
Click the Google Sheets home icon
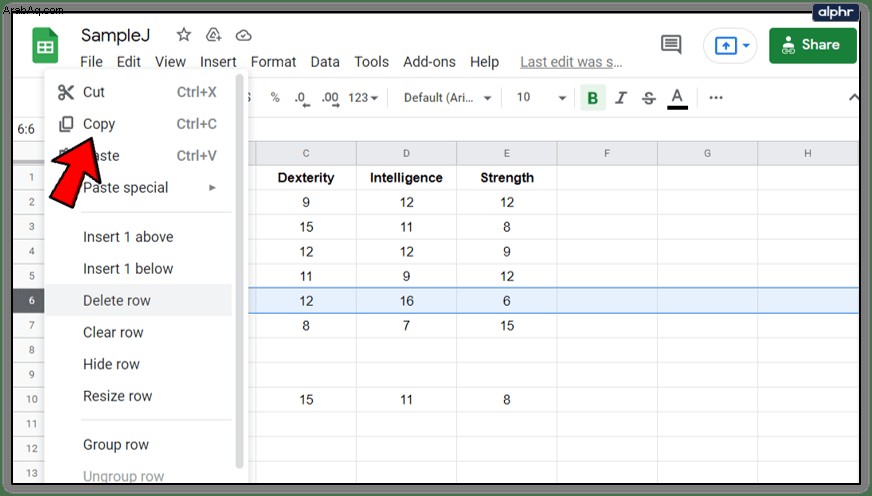(x=45, y=46)
